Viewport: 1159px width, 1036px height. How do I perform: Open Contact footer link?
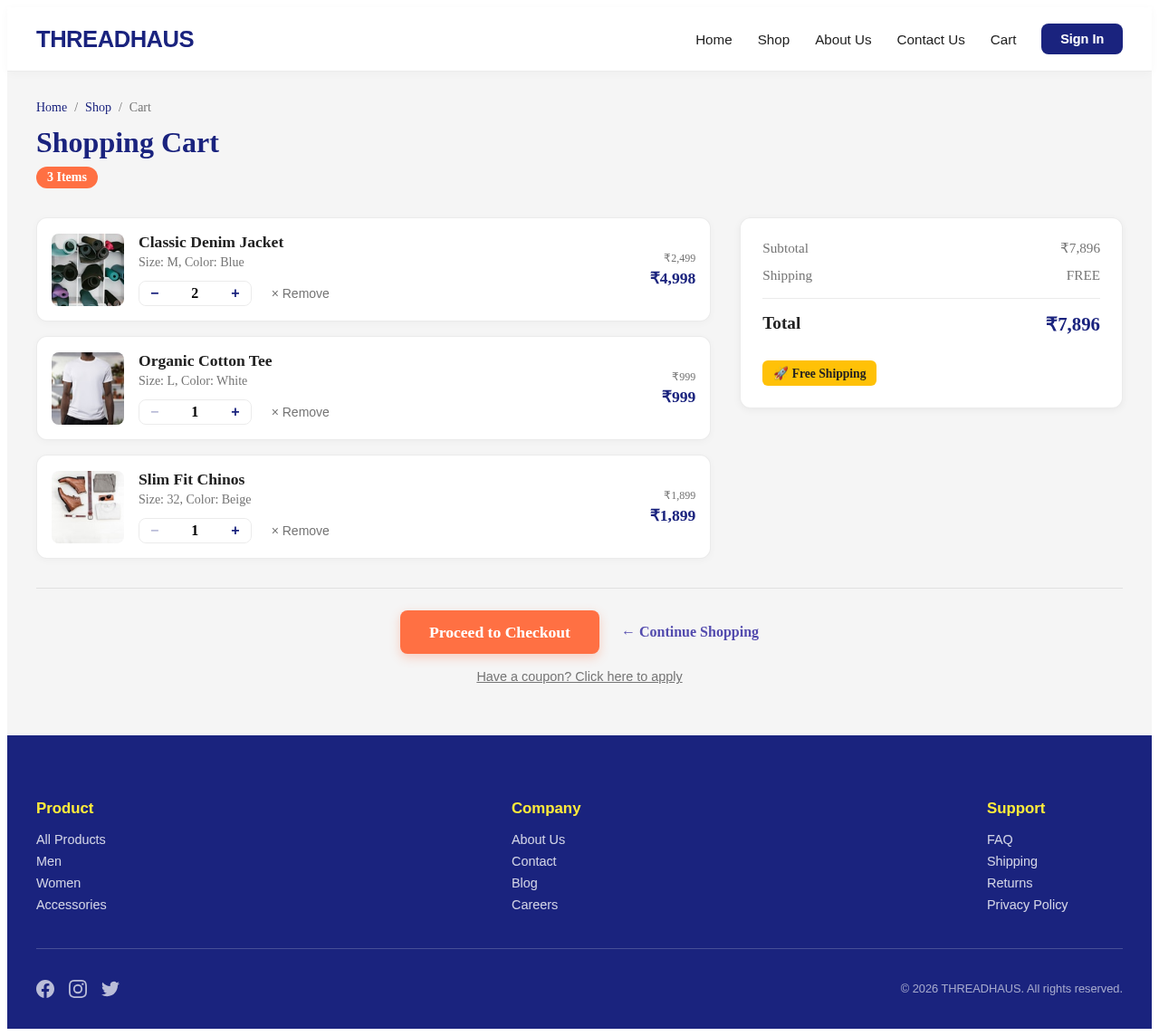tap(533, 861)
